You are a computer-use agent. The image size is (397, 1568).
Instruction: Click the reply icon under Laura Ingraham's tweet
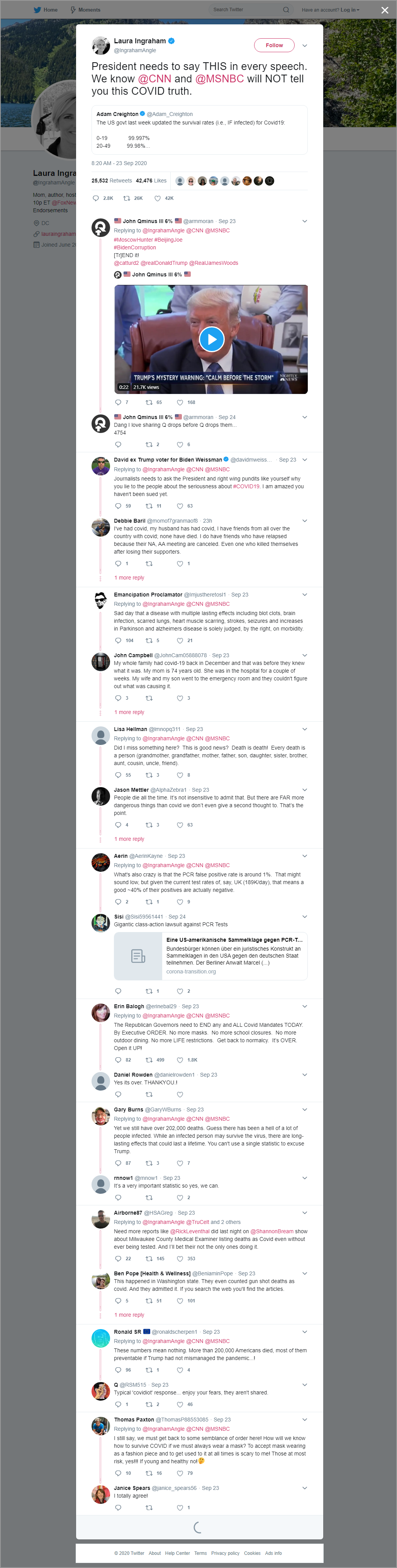pos(95,198)
